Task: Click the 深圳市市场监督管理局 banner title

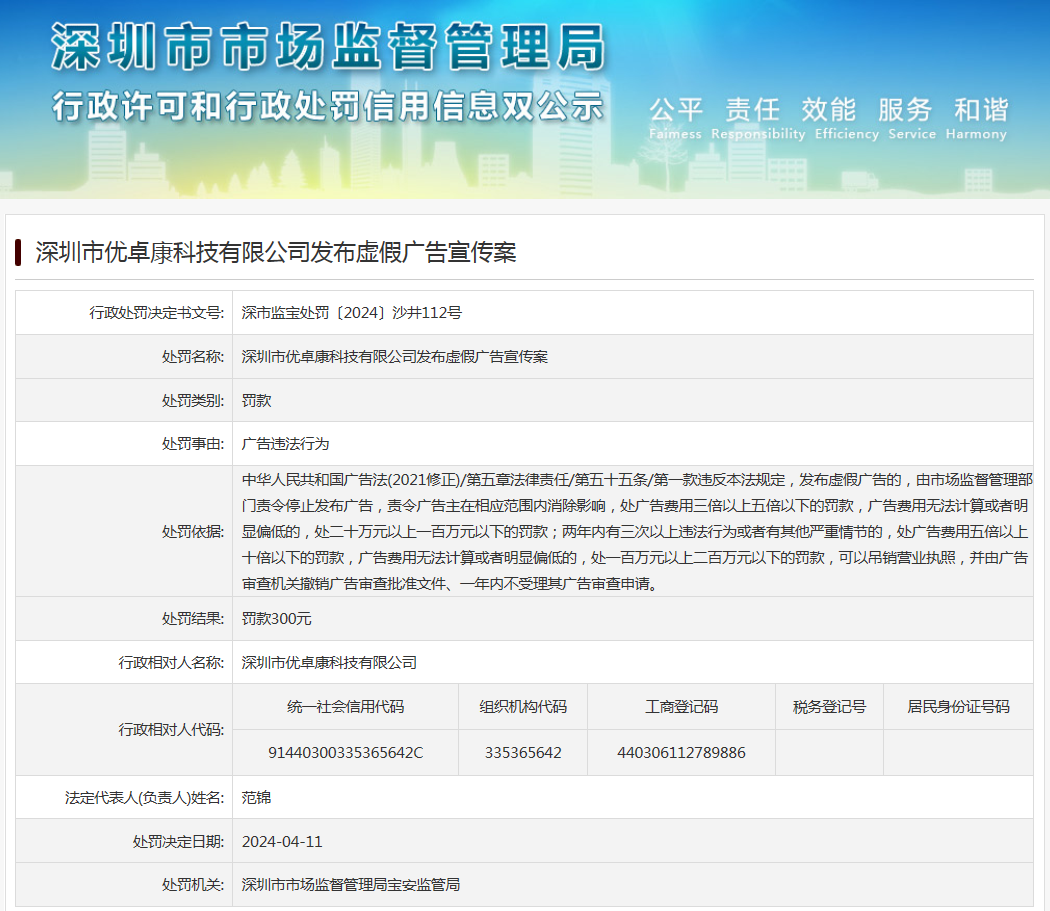Action: click(x=328, y=48)
